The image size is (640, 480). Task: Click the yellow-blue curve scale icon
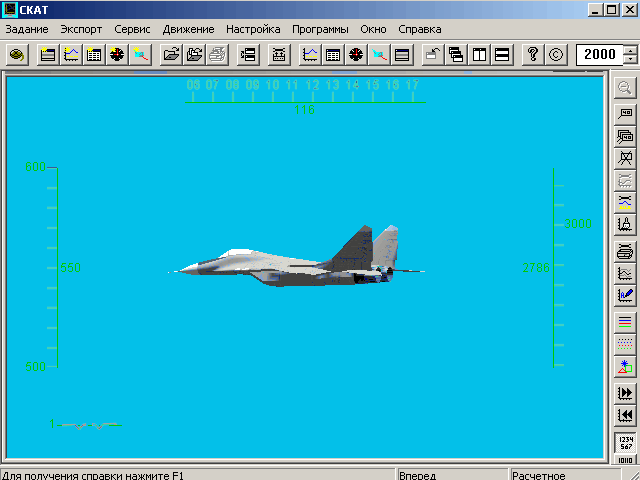pos(625,202)
